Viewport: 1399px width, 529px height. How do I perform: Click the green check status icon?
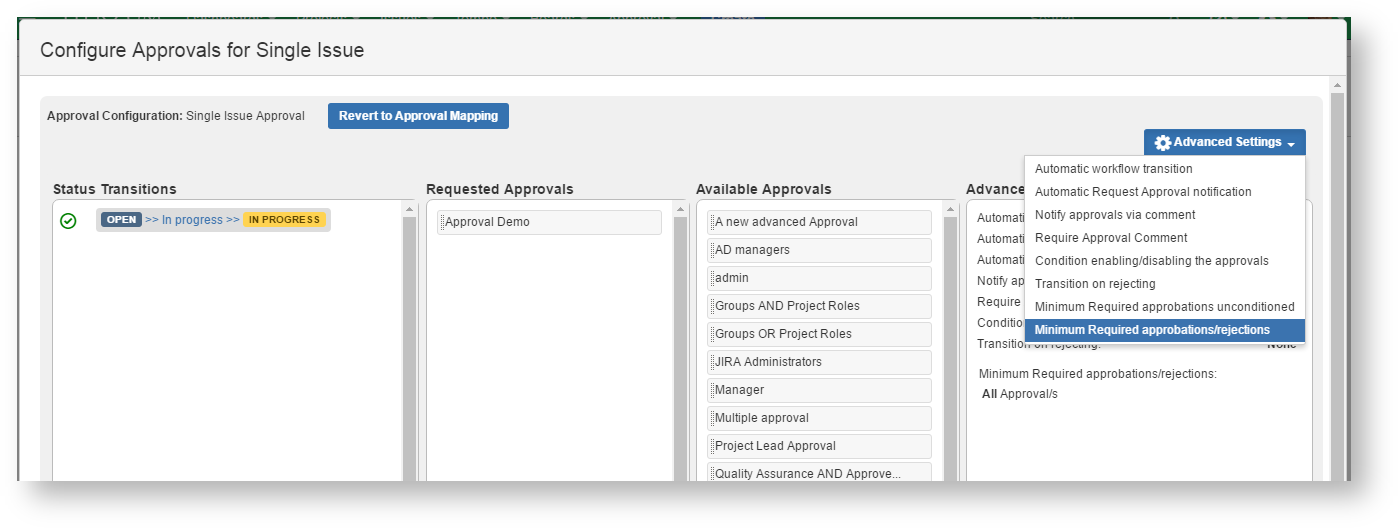coord(68,221)
